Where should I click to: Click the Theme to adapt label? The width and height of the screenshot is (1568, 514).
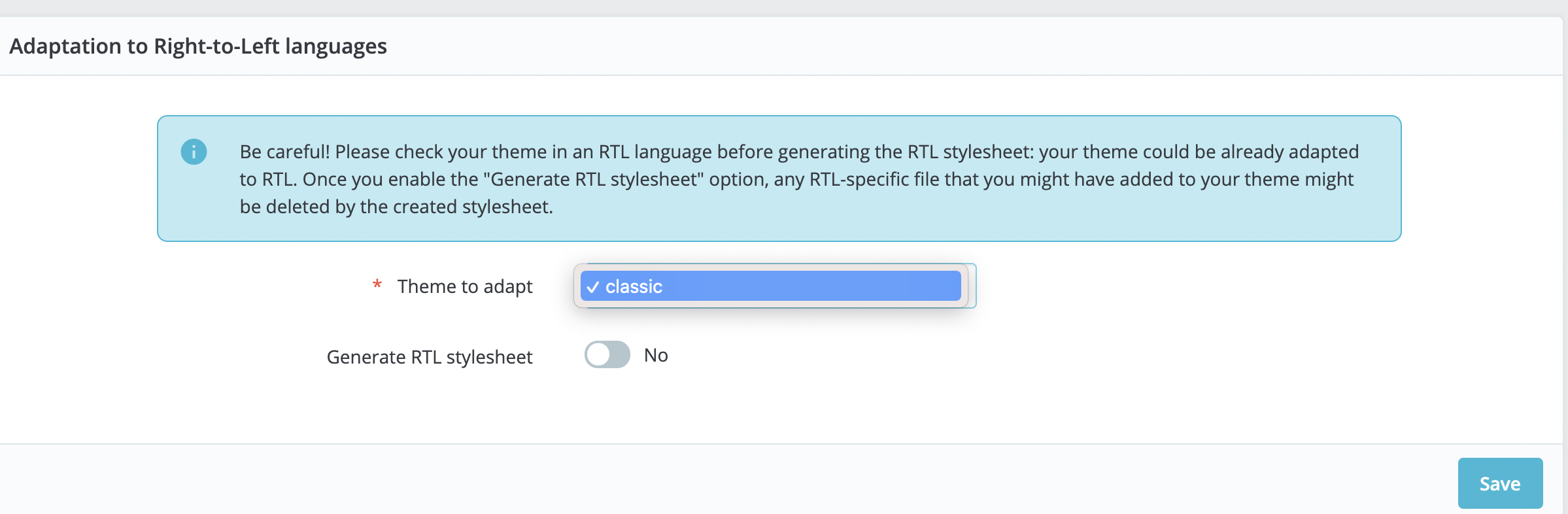click(466, 286)
